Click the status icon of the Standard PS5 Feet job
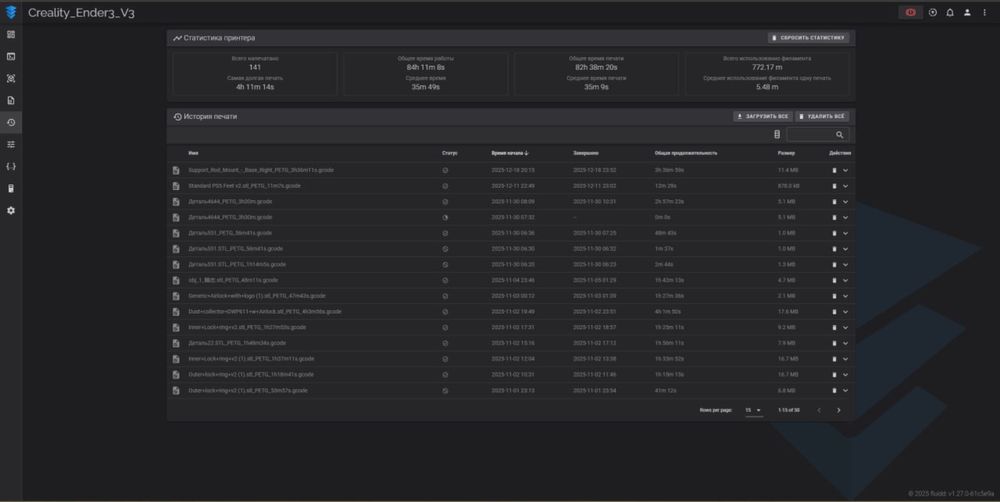Screen dimensions: 1000x502 (x=445, y=186)
